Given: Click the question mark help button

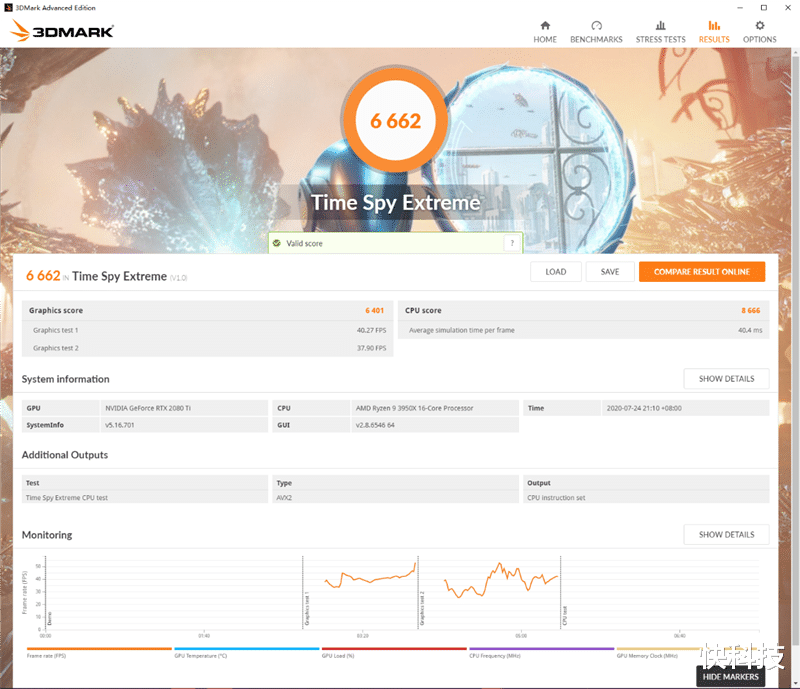Looking at the screenshot, I should coord(512,243).
